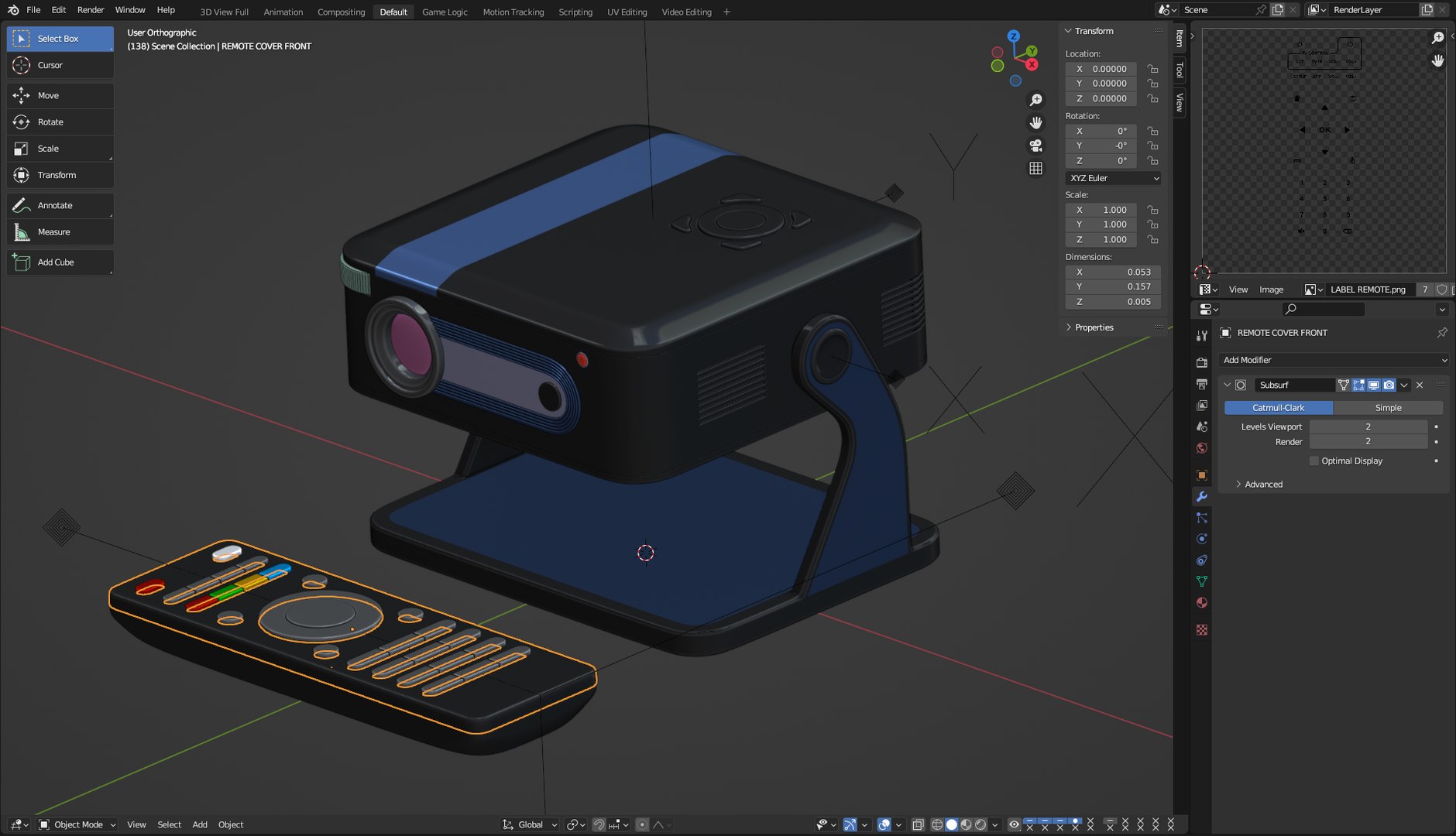Viewport: 1456px width, 836px height.
Task: Open the XYZ Euler rotation mode dropdown
Action: [1114, 178]
